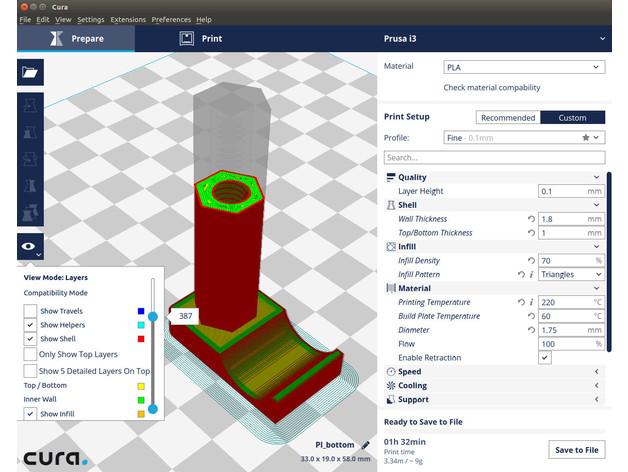628x472 pixels.
Task: Collapse the Shell section chevron
Action: click(x=596, y=205)
